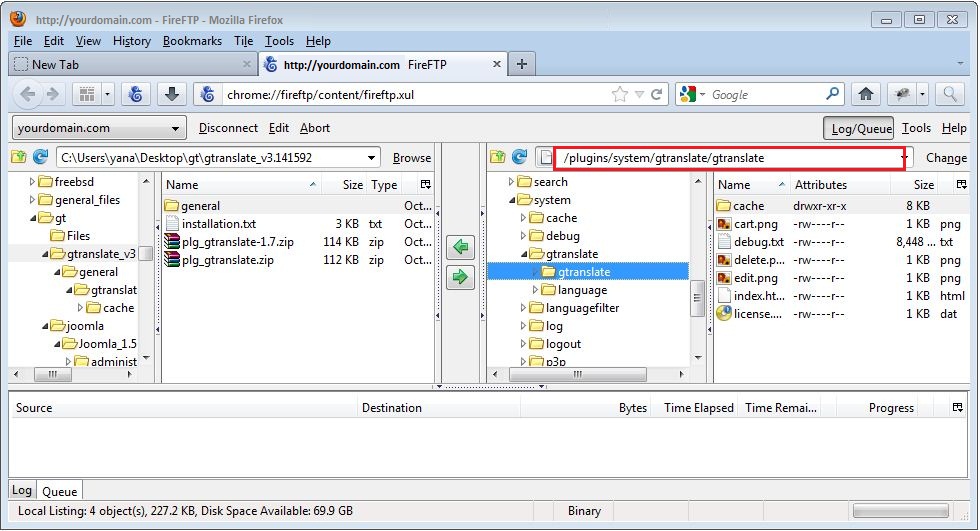Bookmark page with the star icon
Image resolution: width=980 pixels, height=531 pixels.
point(619,94)
